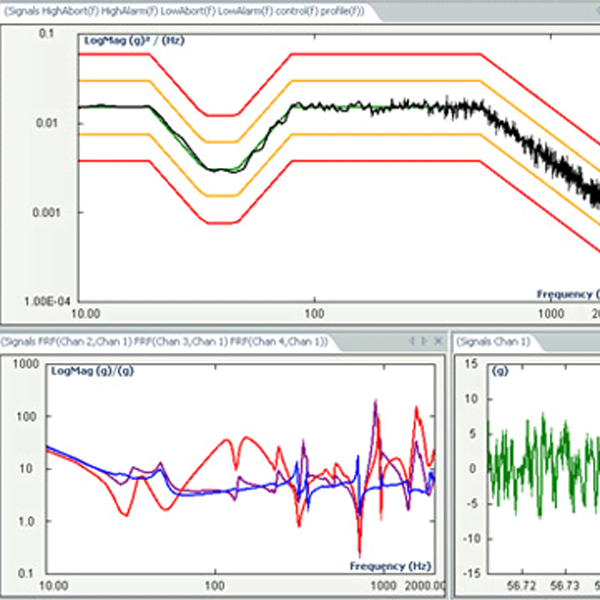Click the Frequency (Hz) label in FRF plot
600x600 pixels.
point(389,565)
